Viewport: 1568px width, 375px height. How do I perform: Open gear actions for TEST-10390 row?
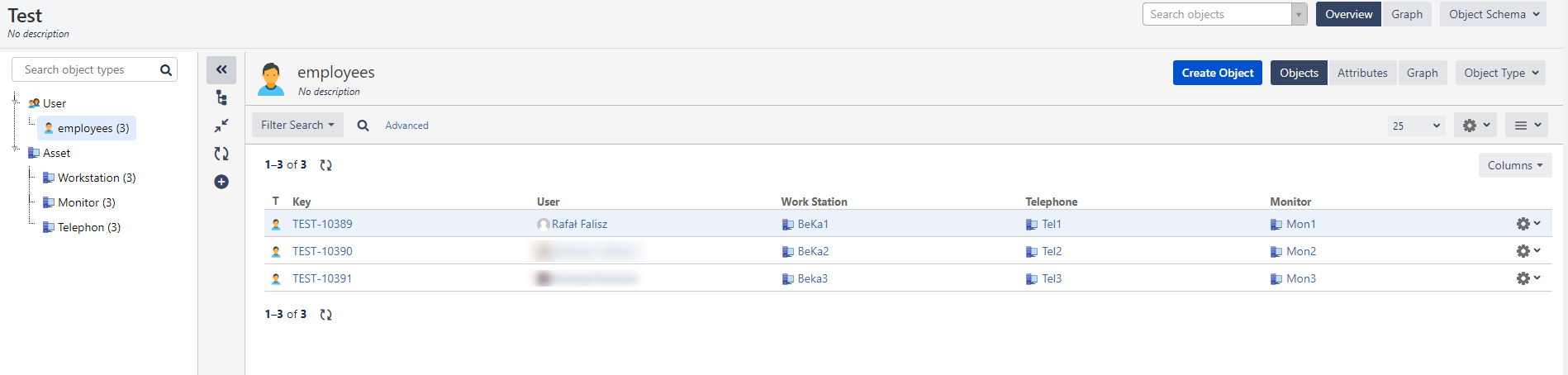1528,251
